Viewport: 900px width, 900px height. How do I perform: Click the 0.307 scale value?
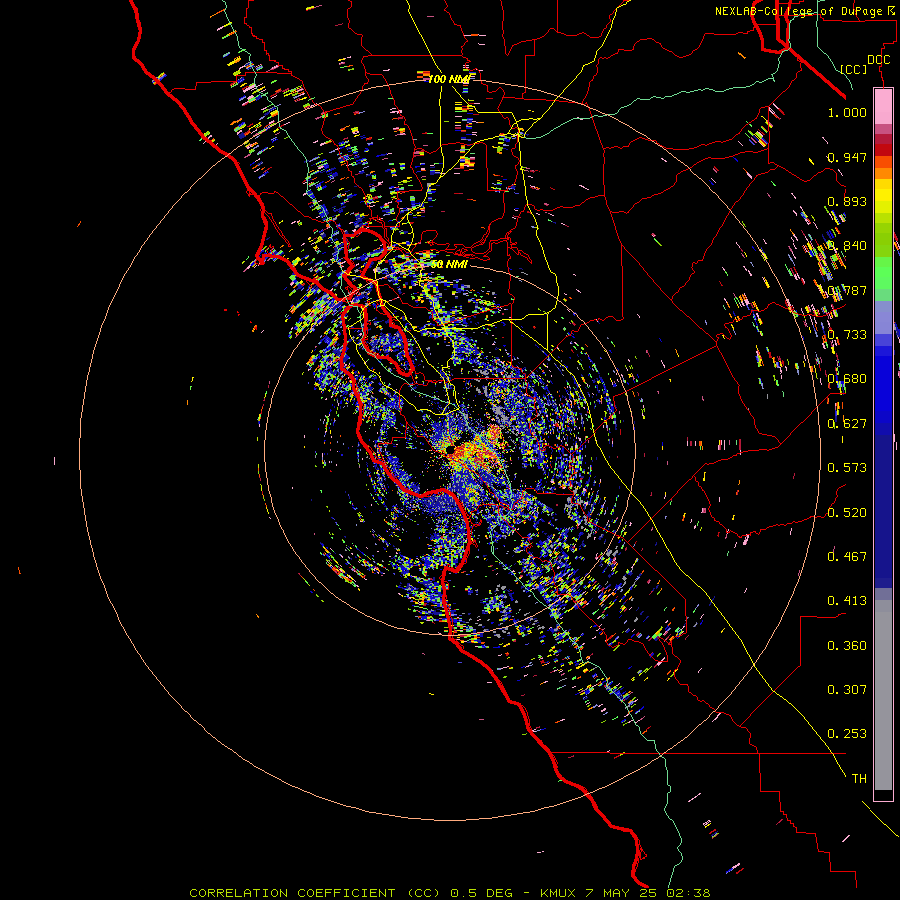(847, 690)
